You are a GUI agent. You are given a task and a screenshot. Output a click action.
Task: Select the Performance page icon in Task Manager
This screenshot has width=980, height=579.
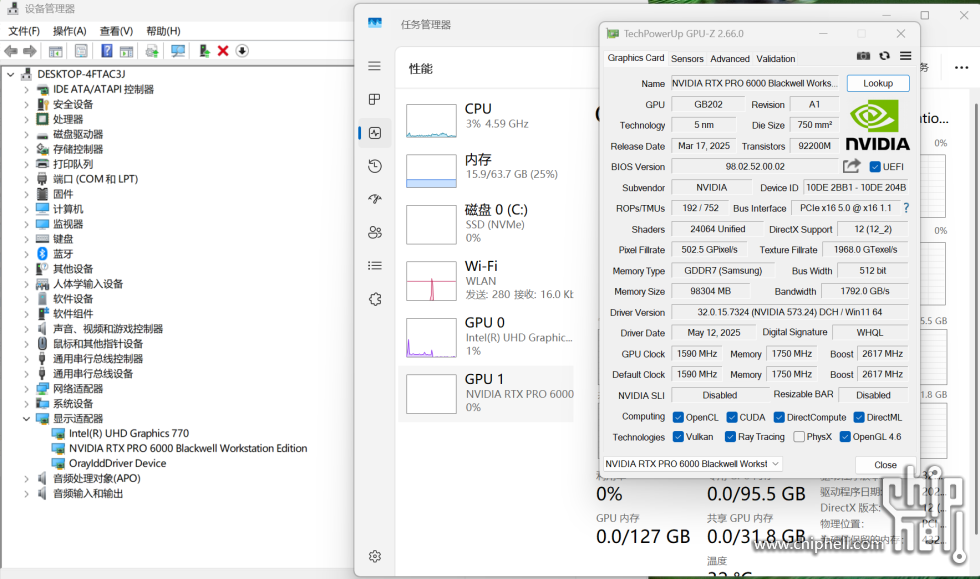(374, 133)
